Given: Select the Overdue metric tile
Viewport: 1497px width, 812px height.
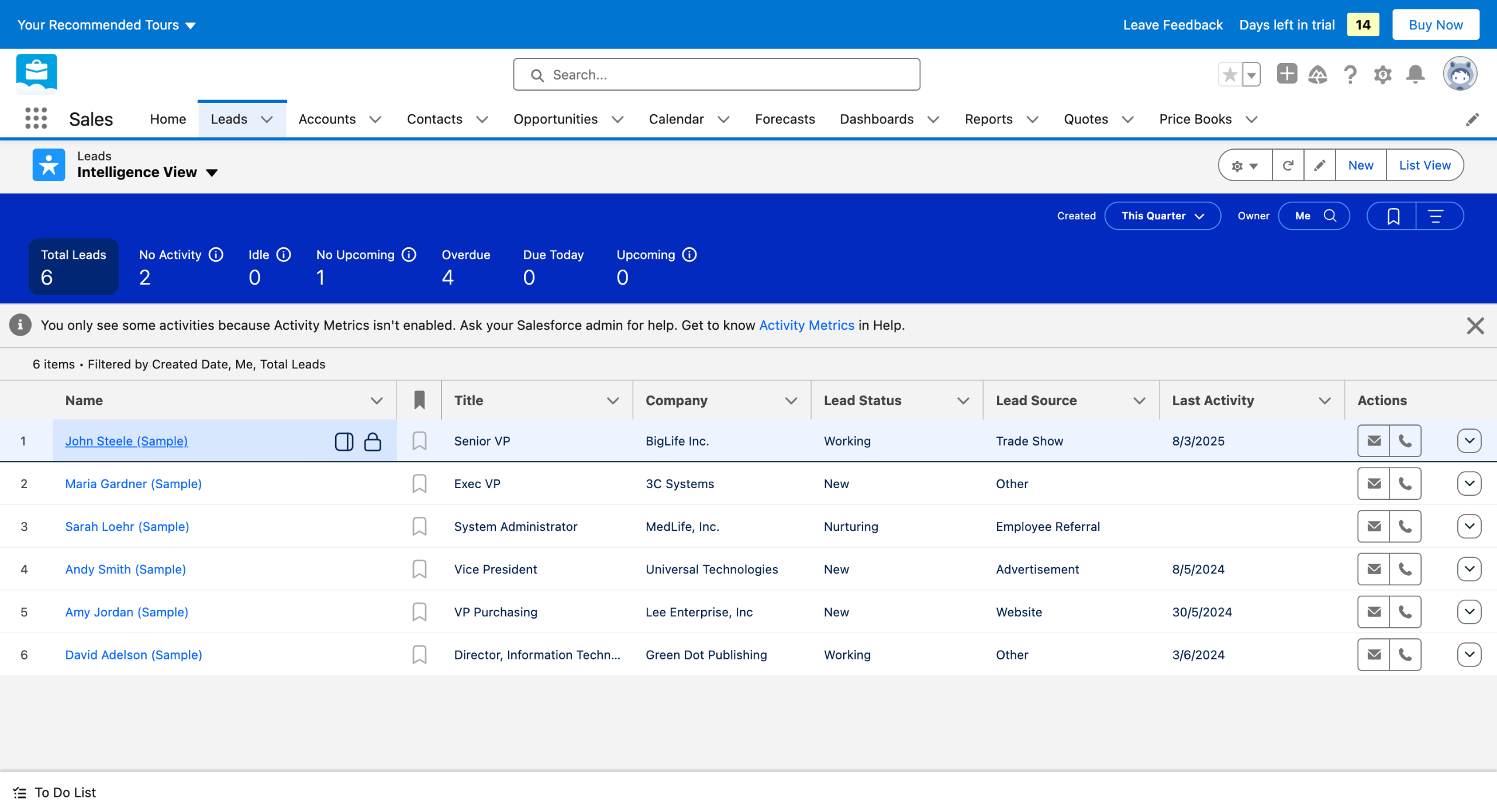Looking at the screenshot, I should (x=466, y=266).
